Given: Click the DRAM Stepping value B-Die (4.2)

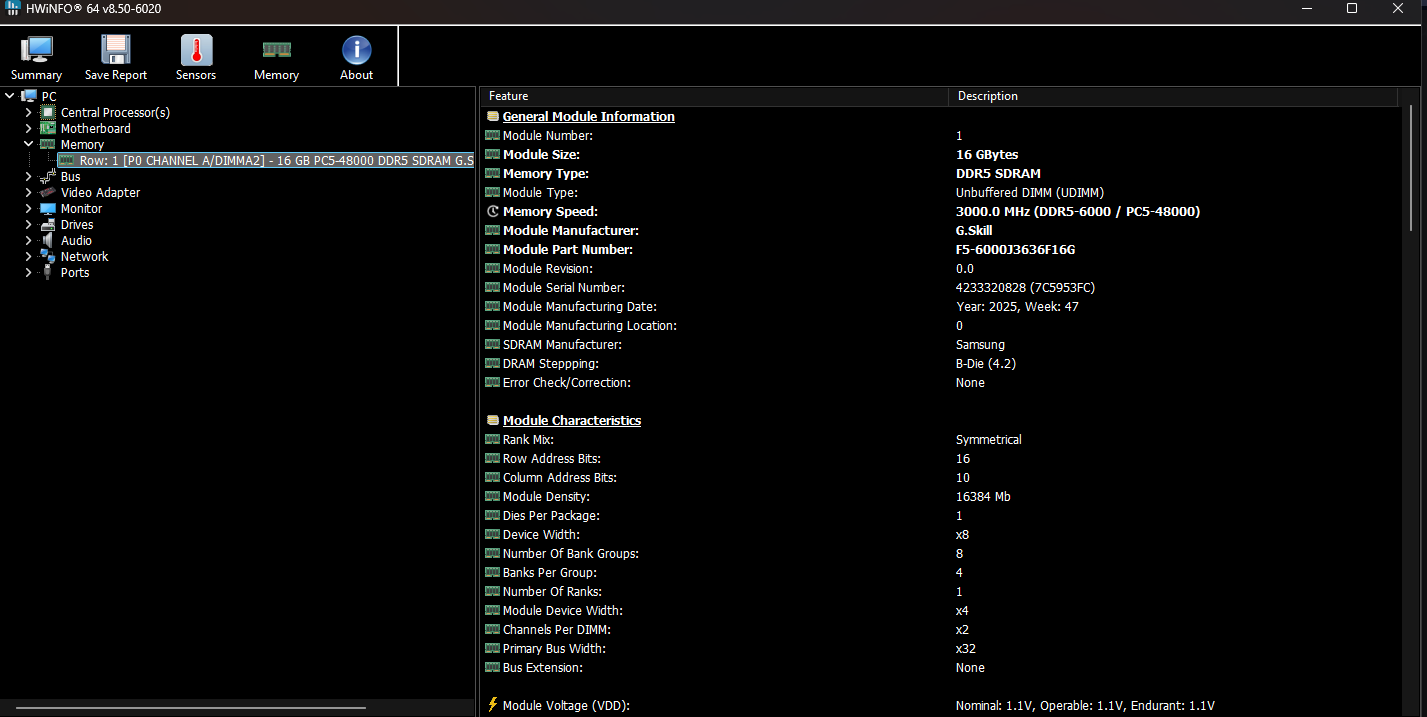Looking at the screenshot, I should [986, 363].
